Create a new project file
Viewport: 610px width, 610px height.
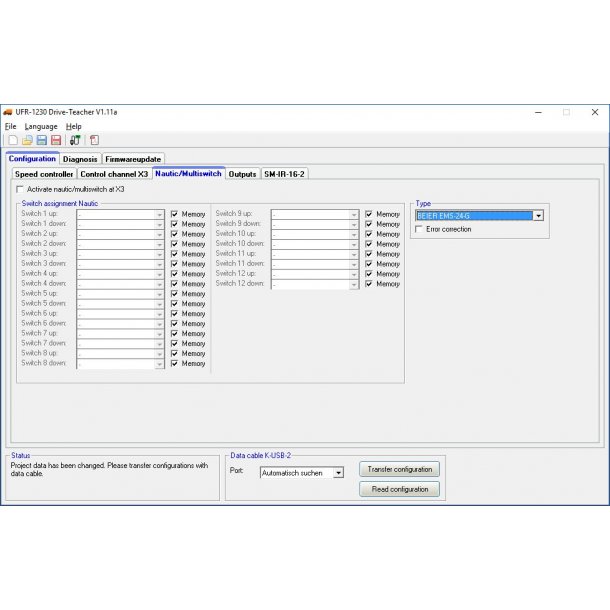[x=13, y=140]
